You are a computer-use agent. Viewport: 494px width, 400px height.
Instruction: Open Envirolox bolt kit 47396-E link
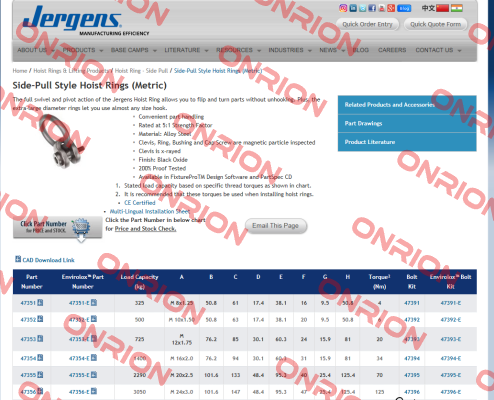tap(451, 392)
